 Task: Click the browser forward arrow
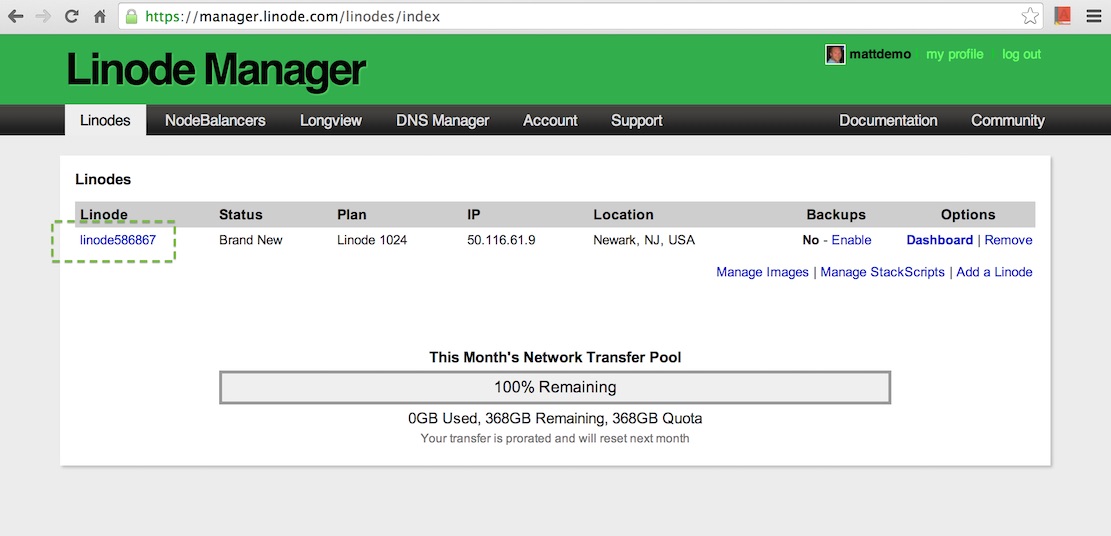click(x=43, y=16)
